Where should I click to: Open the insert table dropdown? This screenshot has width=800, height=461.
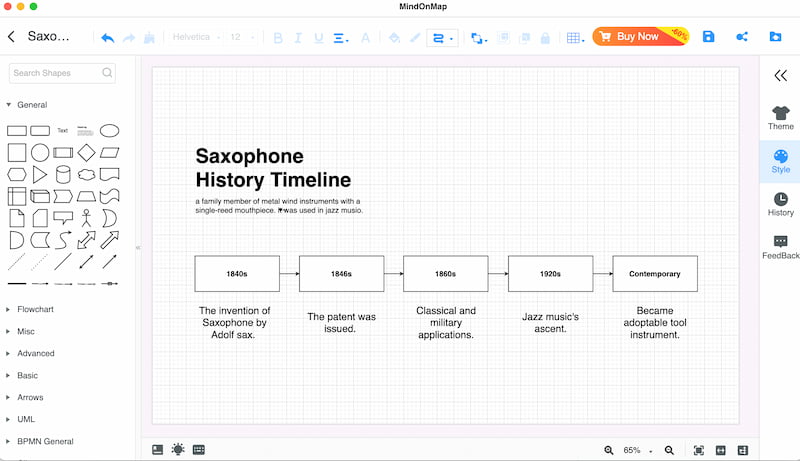pyautogui.click(x=576, y=38)
